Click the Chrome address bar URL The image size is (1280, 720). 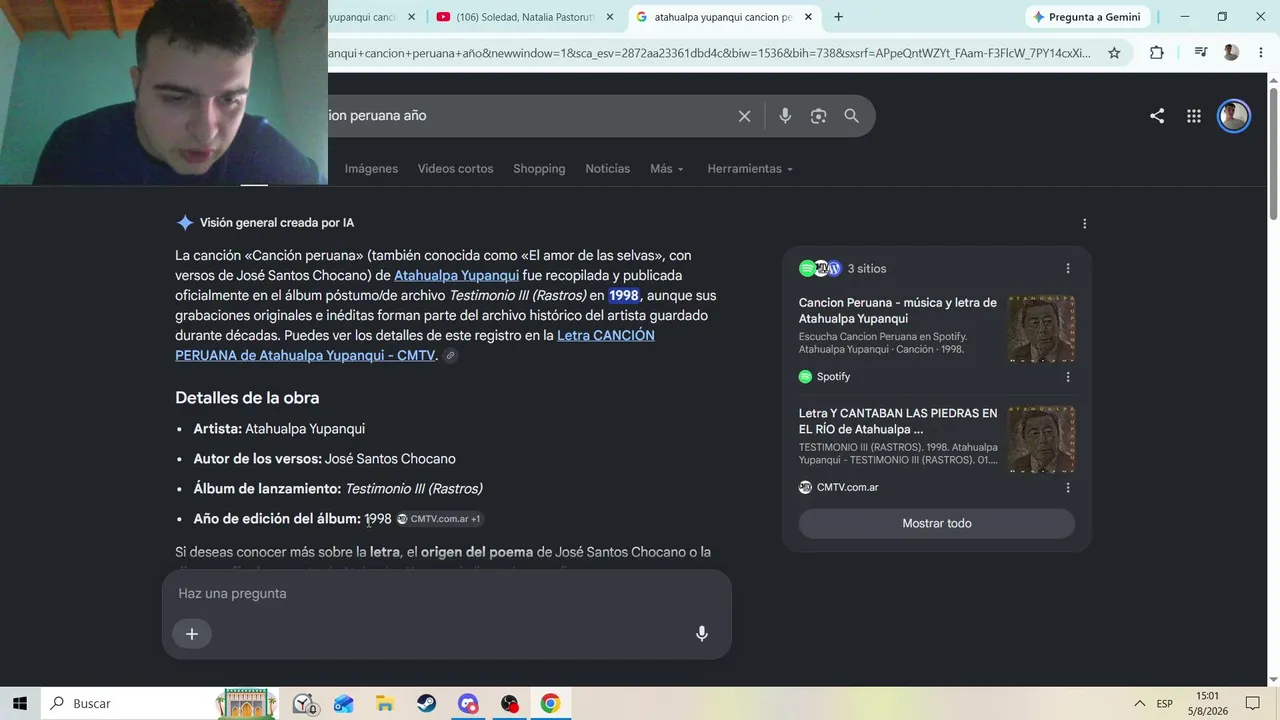710,53
